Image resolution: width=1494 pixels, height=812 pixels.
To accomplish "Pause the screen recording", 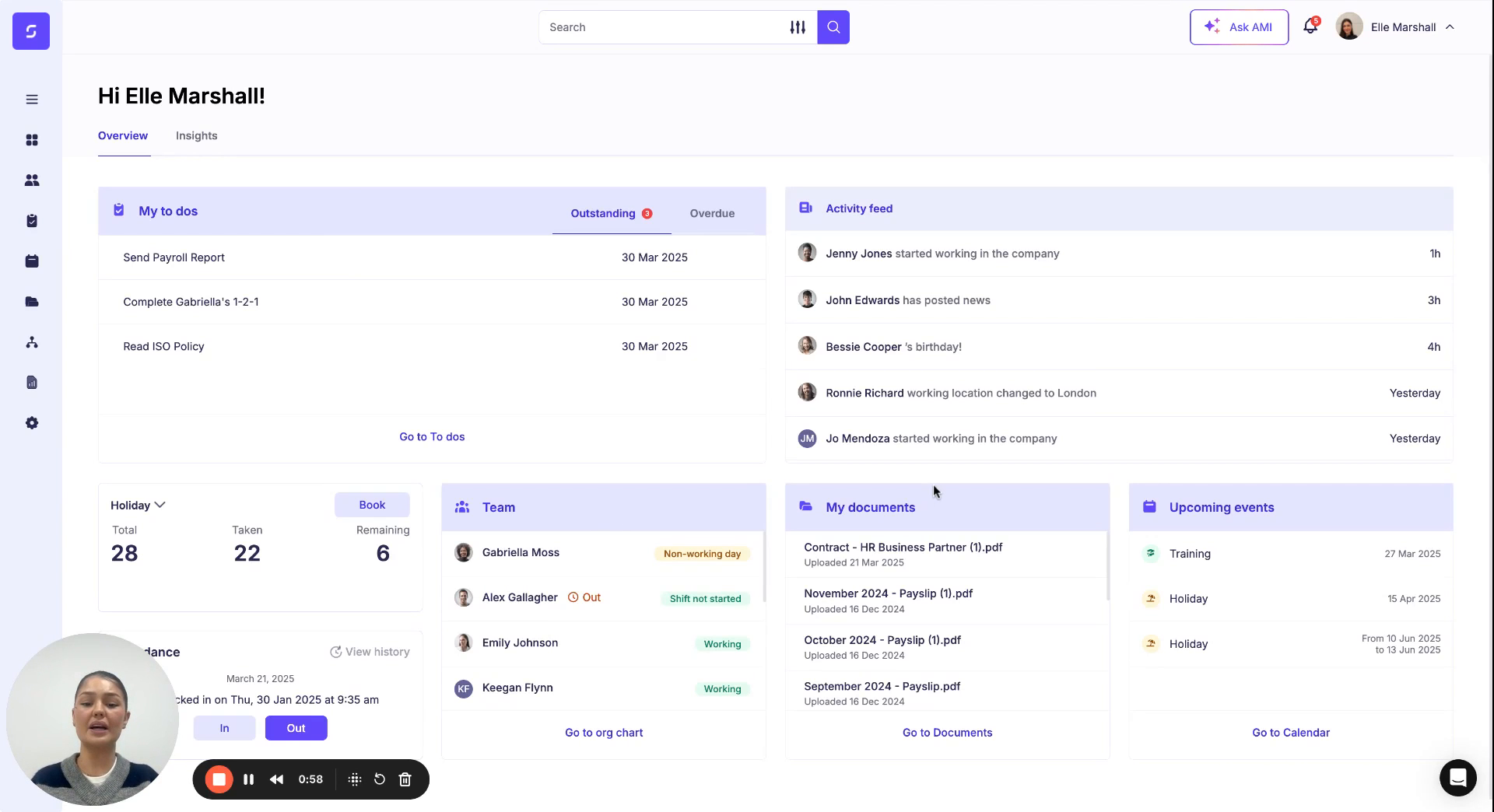I will 248,779.
